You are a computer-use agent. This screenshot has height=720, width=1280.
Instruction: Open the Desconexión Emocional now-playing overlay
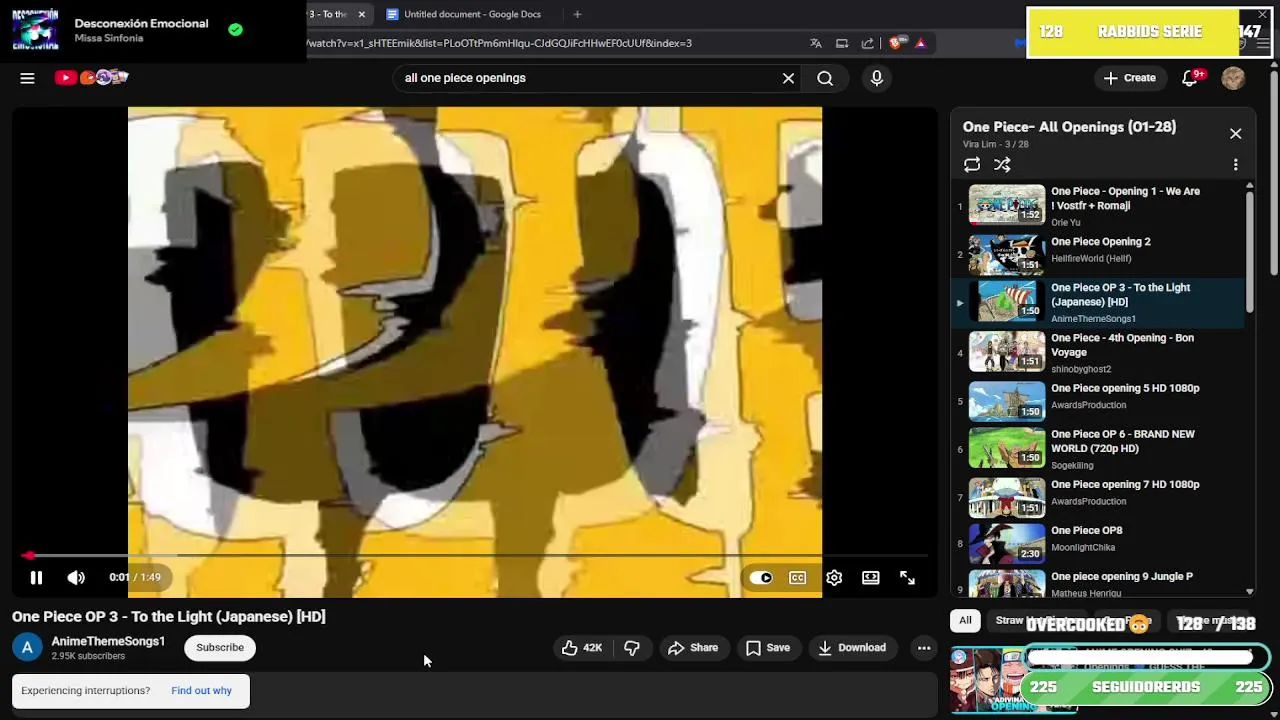153,30
